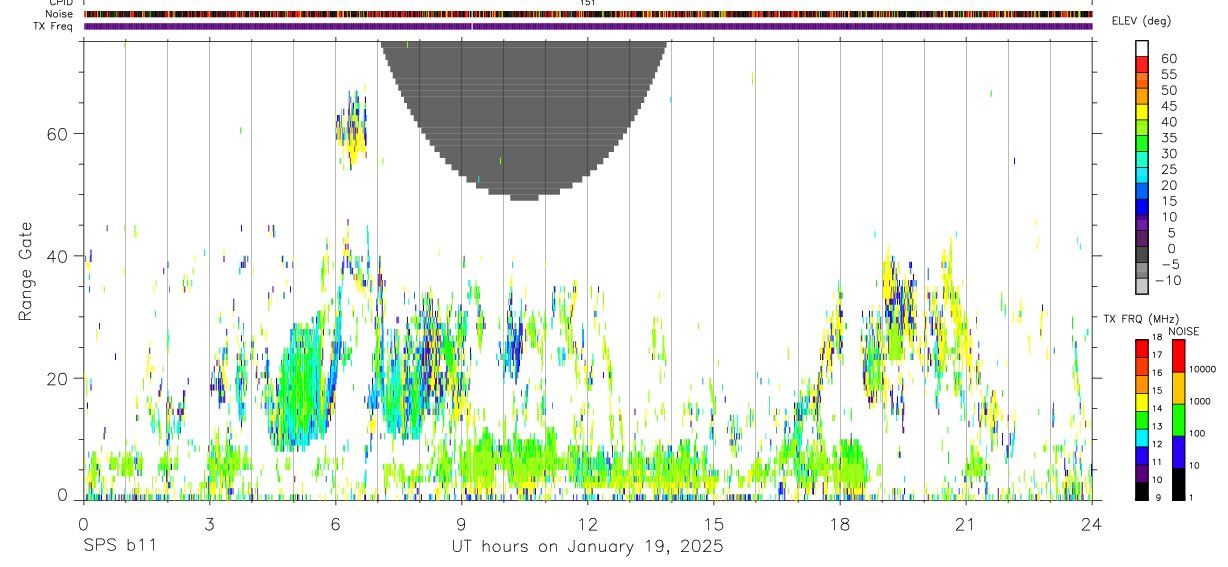Click the "1000" label on the NOISE scale
Image resolution: width=1228 pixels, height=567 pixels.
1201,402
